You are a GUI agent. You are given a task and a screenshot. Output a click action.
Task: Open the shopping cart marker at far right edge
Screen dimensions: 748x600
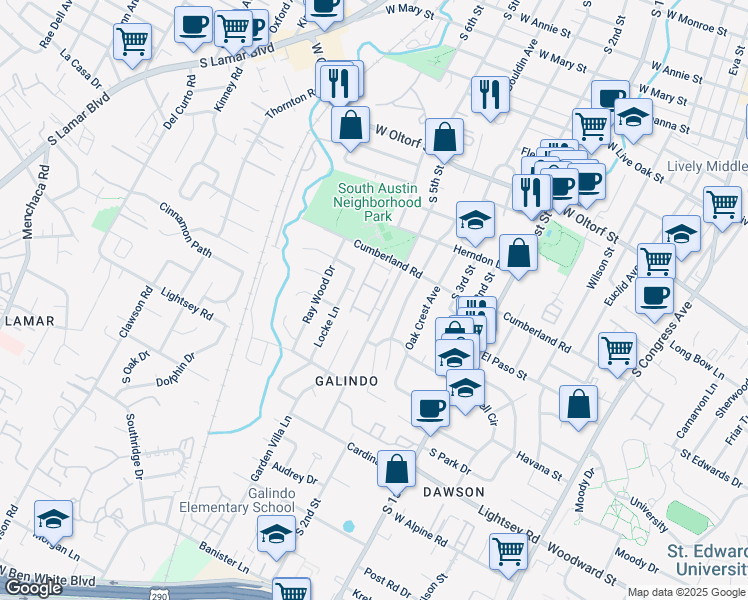(x=722, y=204)
